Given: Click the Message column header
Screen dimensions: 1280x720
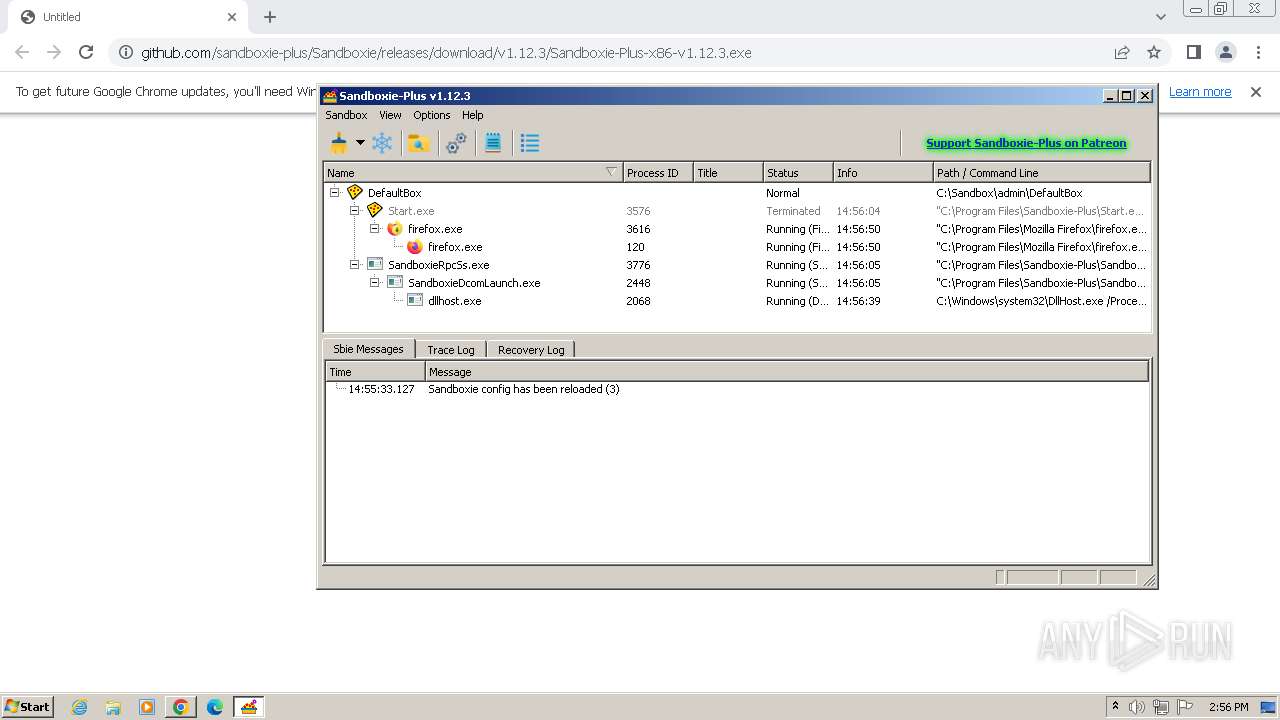Looking at the screenshot, I should point(787,372).
